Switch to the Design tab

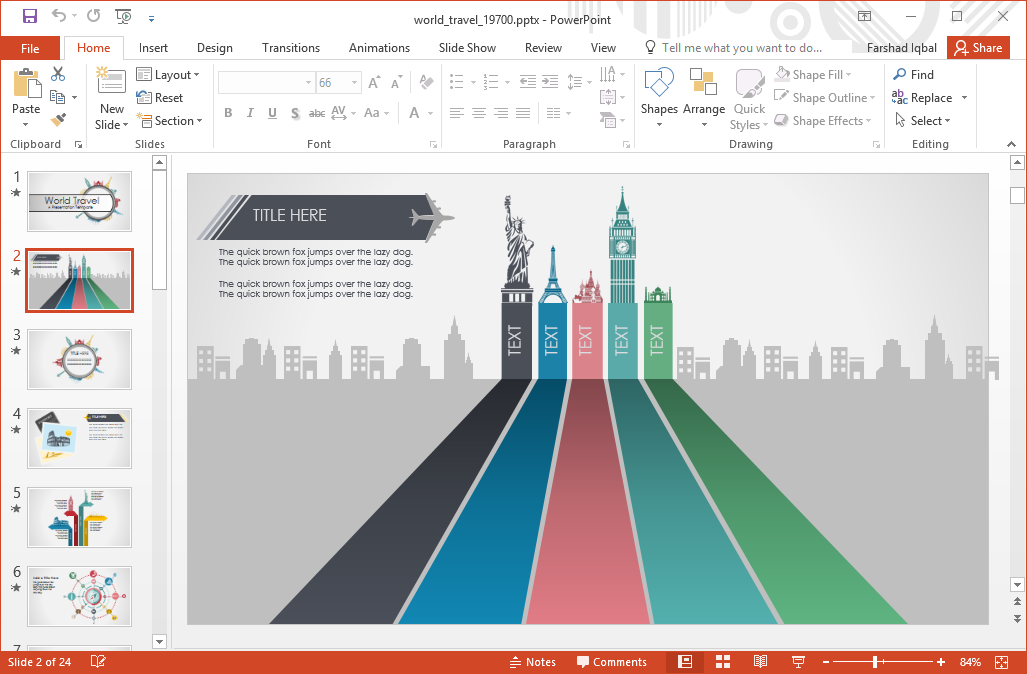(215, 48)
